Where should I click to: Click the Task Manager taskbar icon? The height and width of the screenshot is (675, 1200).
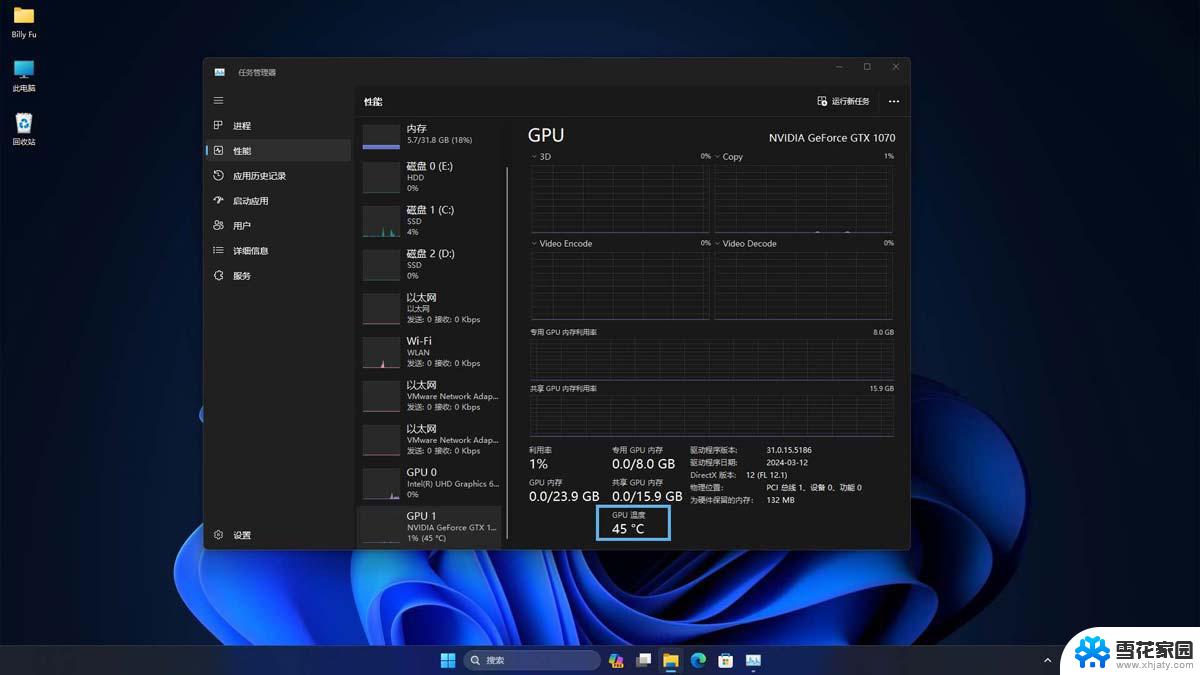tap(753, 660)
